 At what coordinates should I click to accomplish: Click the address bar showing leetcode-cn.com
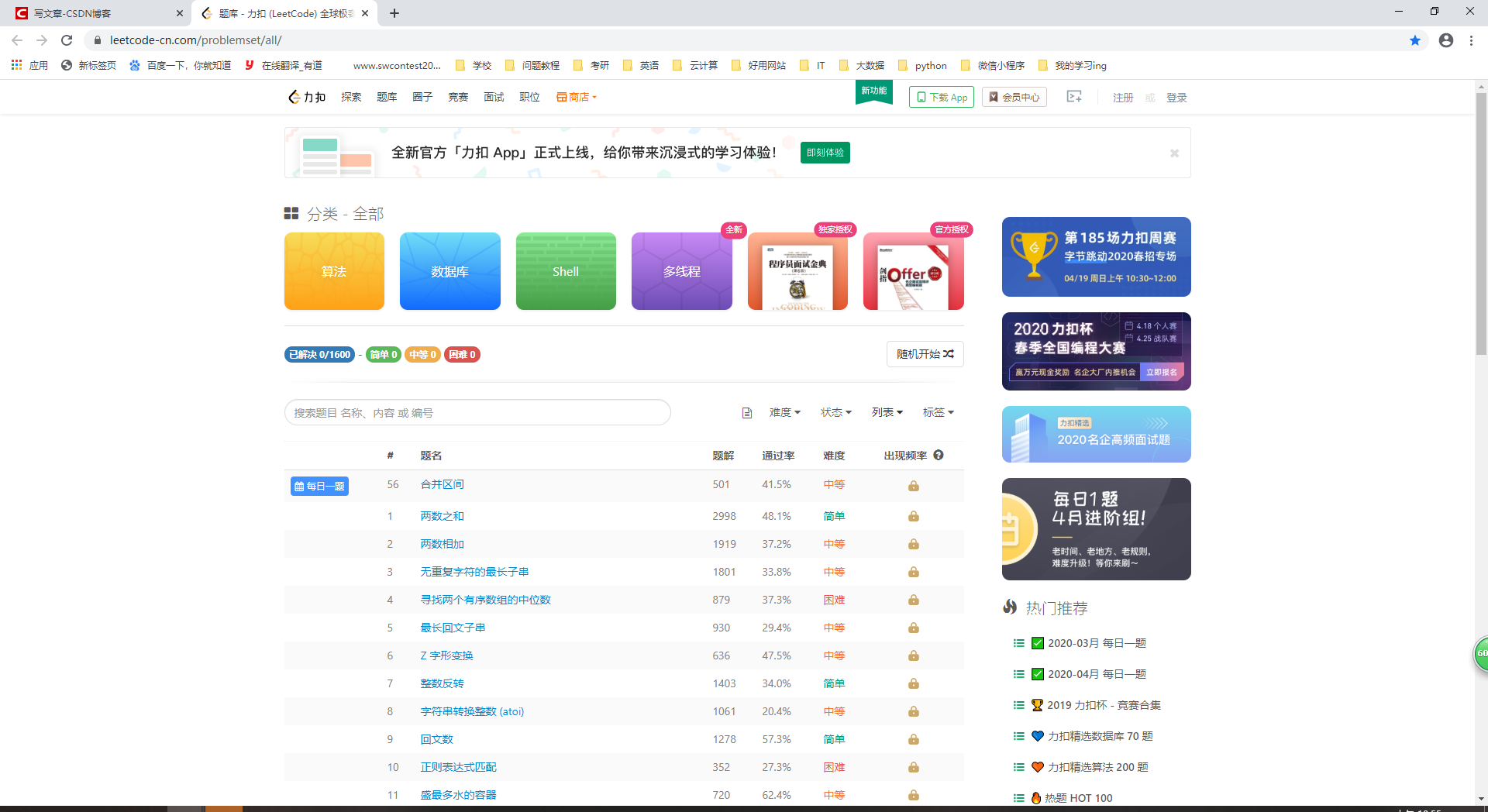(x=744, y=40)
